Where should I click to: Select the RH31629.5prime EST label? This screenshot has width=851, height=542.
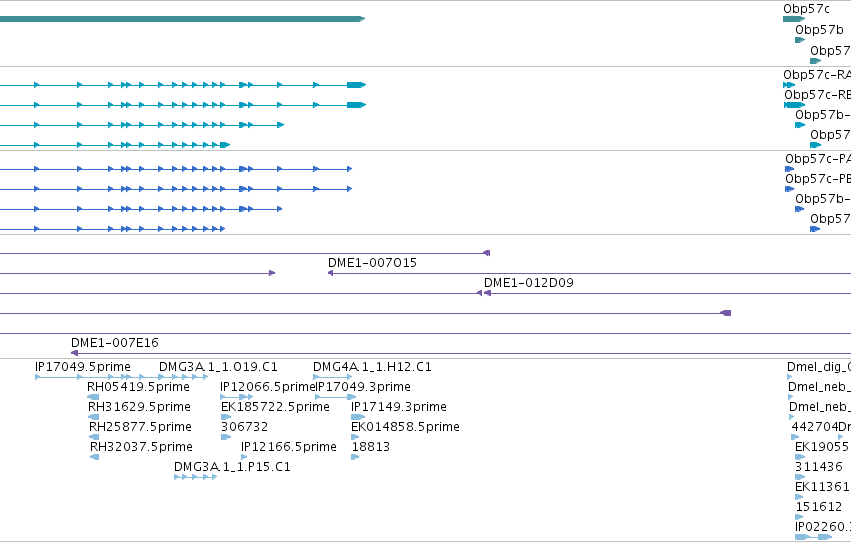[x=139, y=407]
